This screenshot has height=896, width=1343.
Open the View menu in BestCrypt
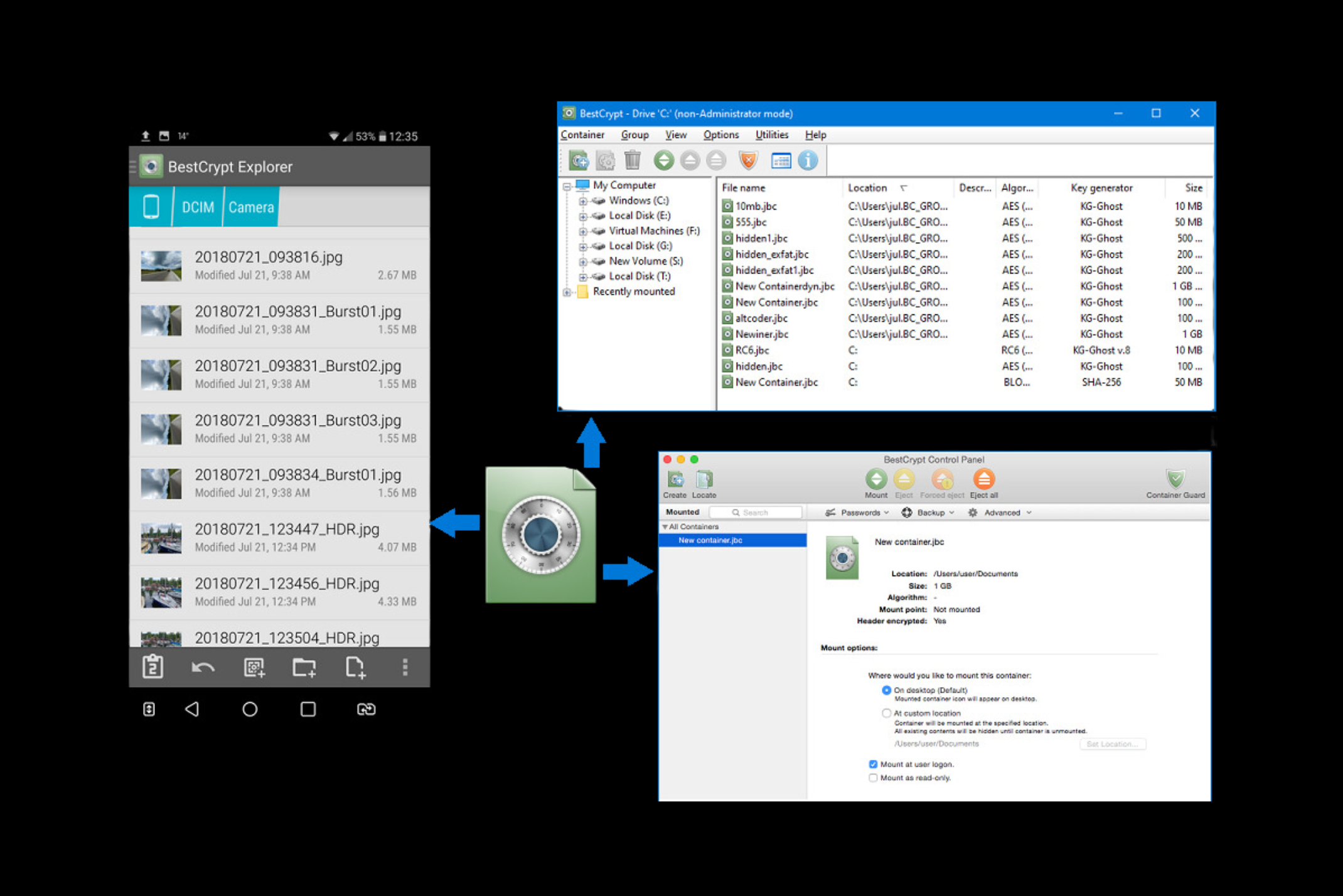click(x=676, y=135)
